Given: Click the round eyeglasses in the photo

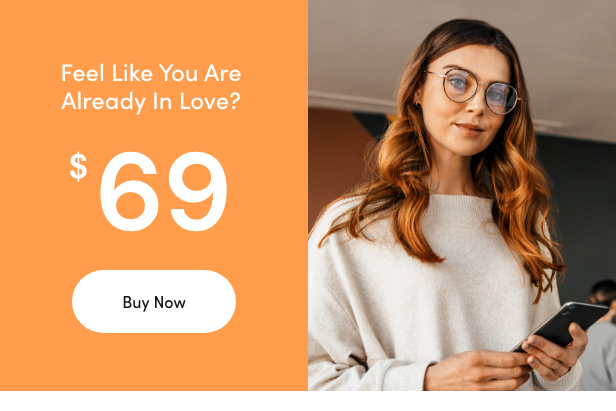Looking at the screenshot, I should point(475,91).
